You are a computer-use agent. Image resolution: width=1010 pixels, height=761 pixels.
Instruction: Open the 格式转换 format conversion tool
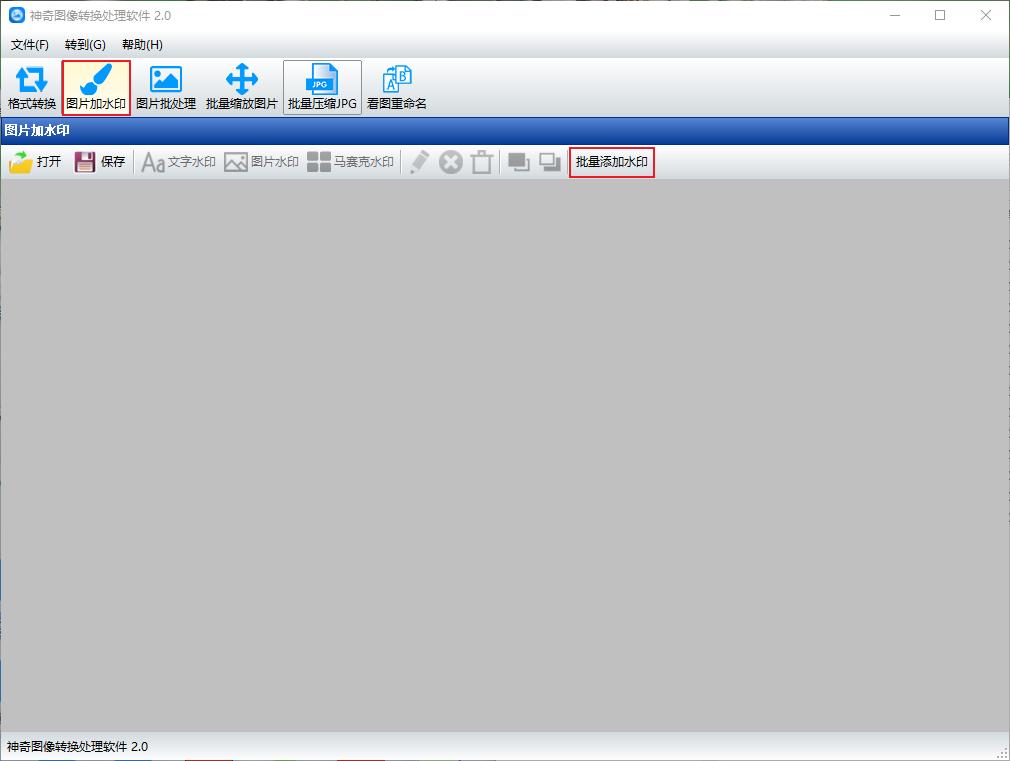coord(32,88)
